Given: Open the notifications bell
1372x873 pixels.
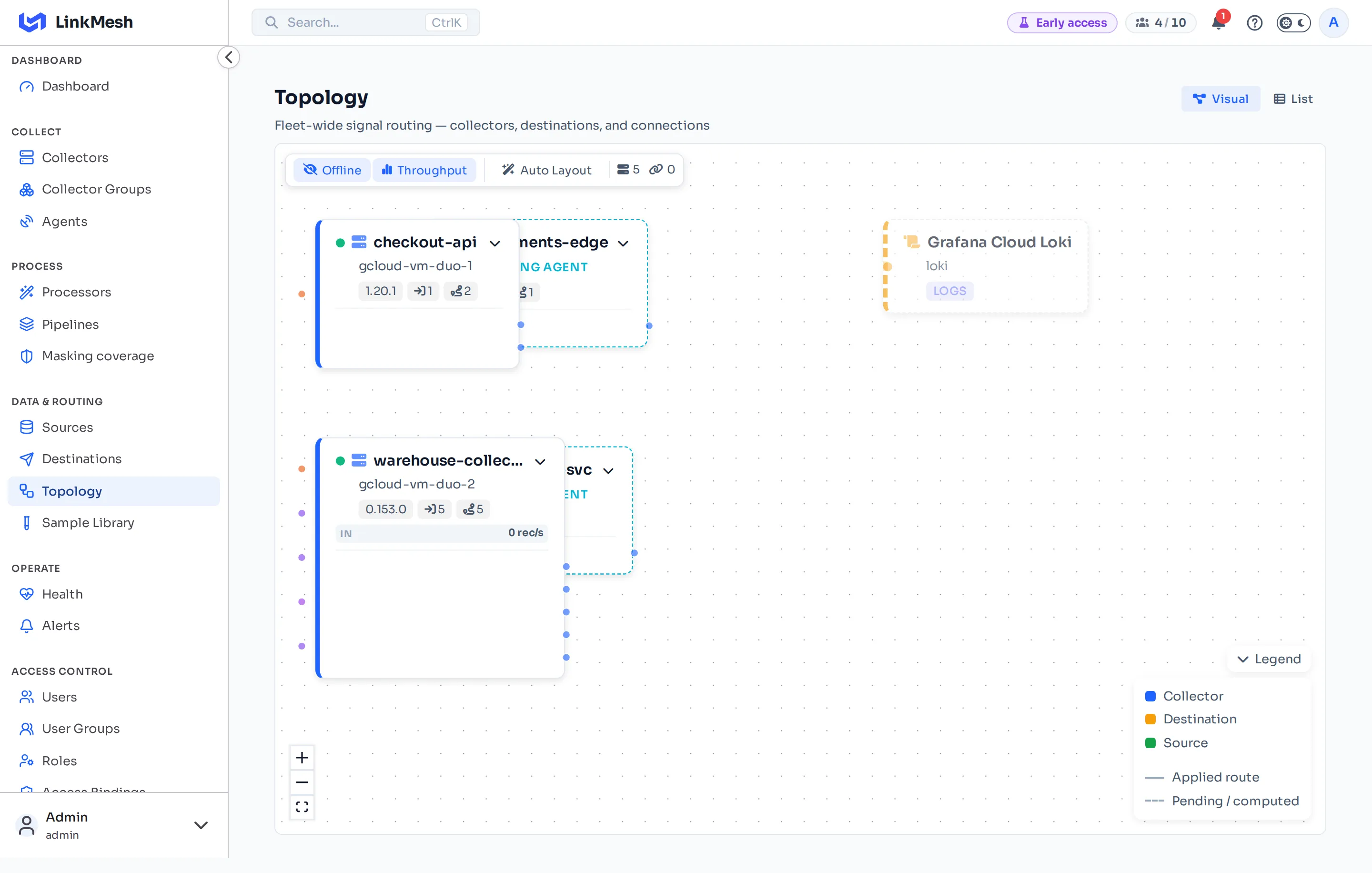Looking at the screenshot, I should [x=1218, y=23].
